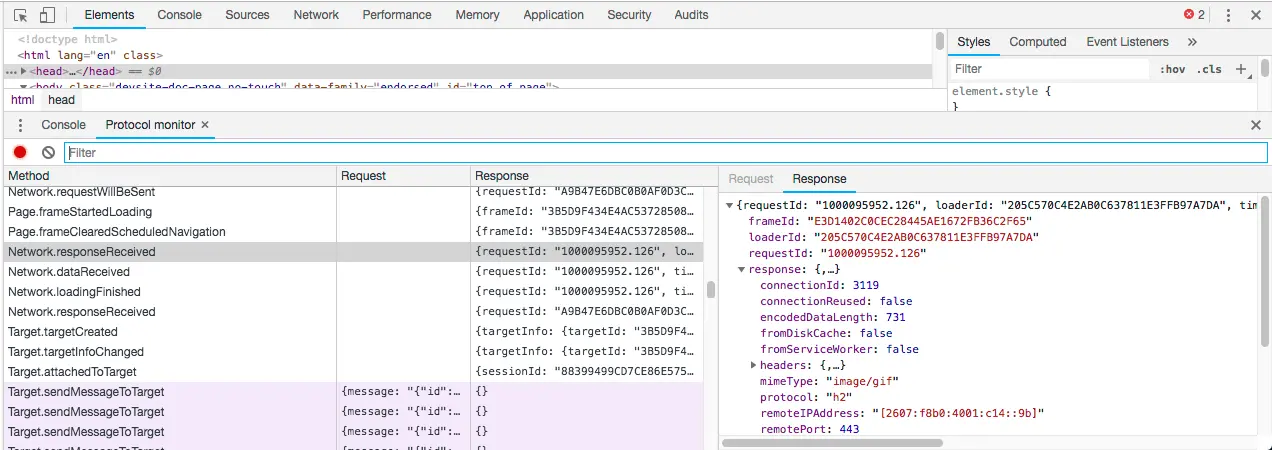
Task: Switch to the Network tab
Action: click(x=316, y=15)
